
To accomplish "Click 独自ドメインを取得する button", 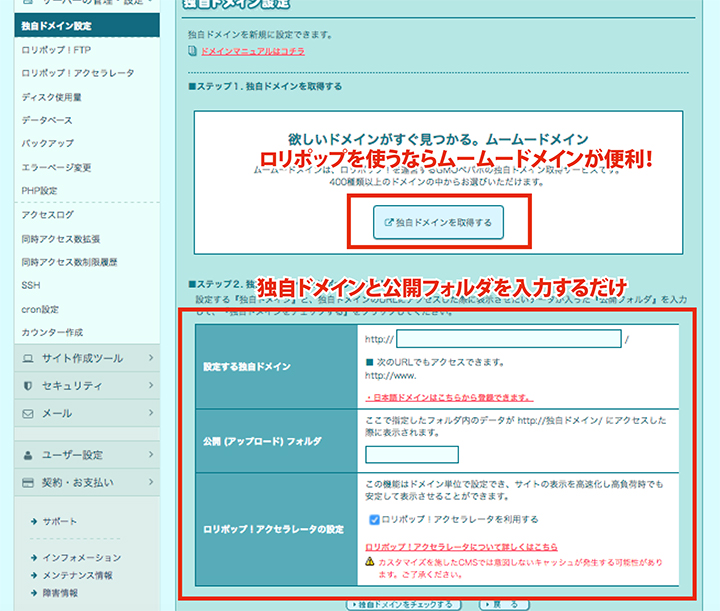I will pyautogui.click(x=439, y=222).
